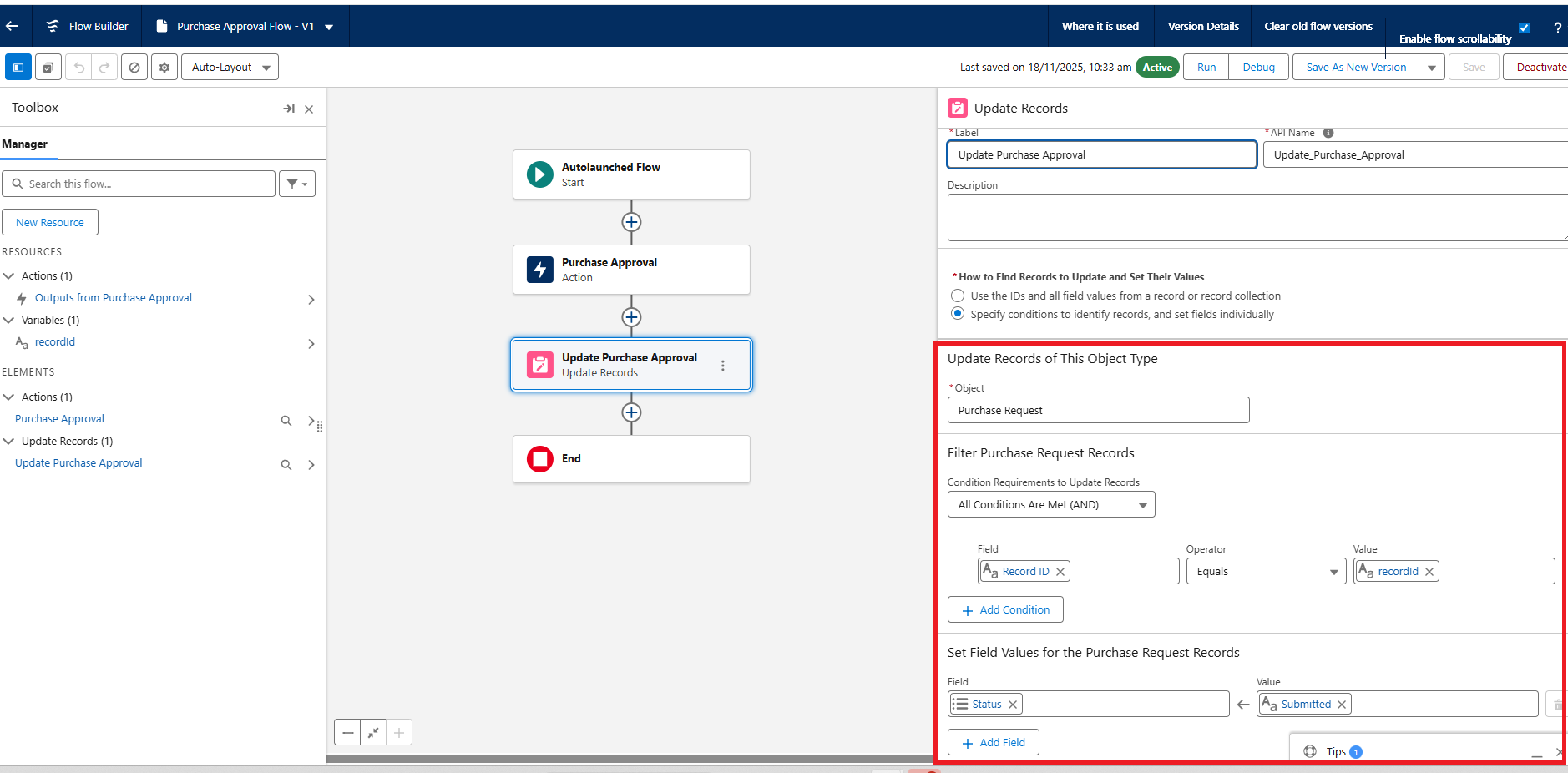The image size is (1568, 773).
Task: Select 'Use the IDs and all field values' option
Action: [x=958, y=296]
